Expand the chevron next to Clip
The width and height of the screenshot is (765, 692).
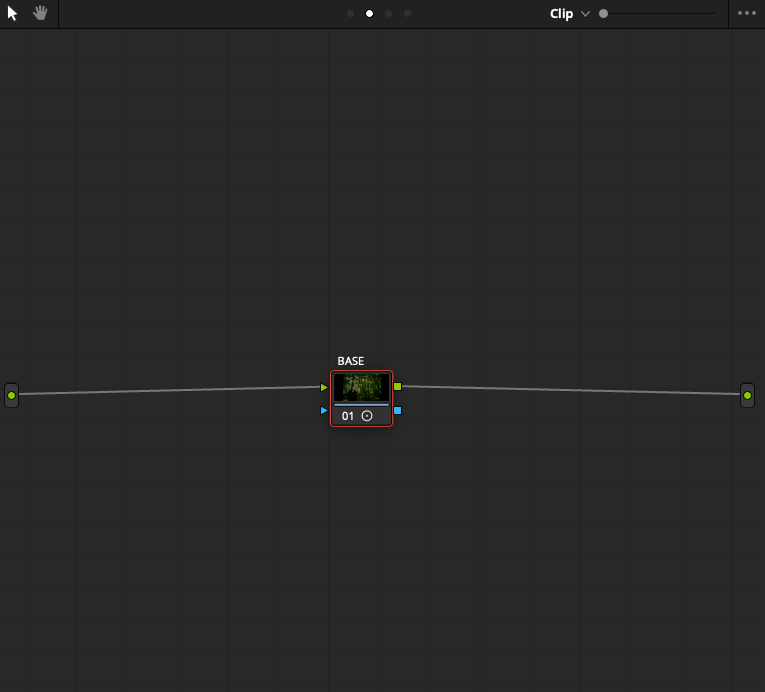pyautogui.click(x=585, y=14)
